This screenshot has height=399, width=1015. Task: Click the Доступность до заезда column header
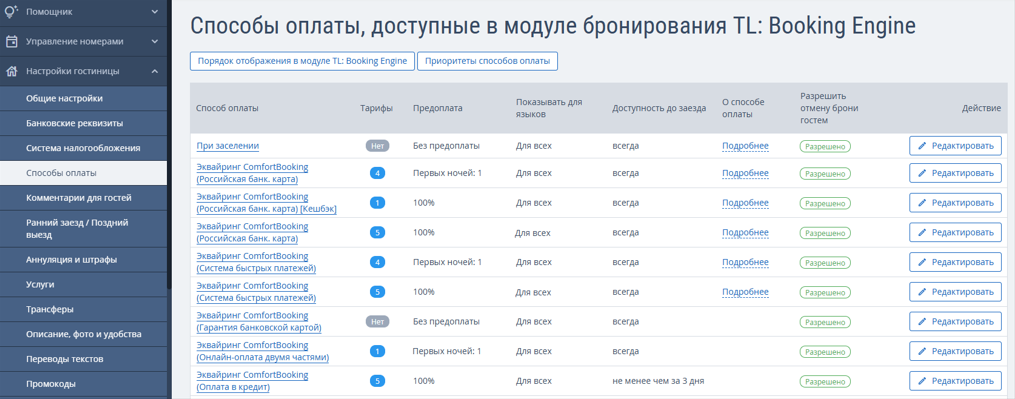coord(659,108)
